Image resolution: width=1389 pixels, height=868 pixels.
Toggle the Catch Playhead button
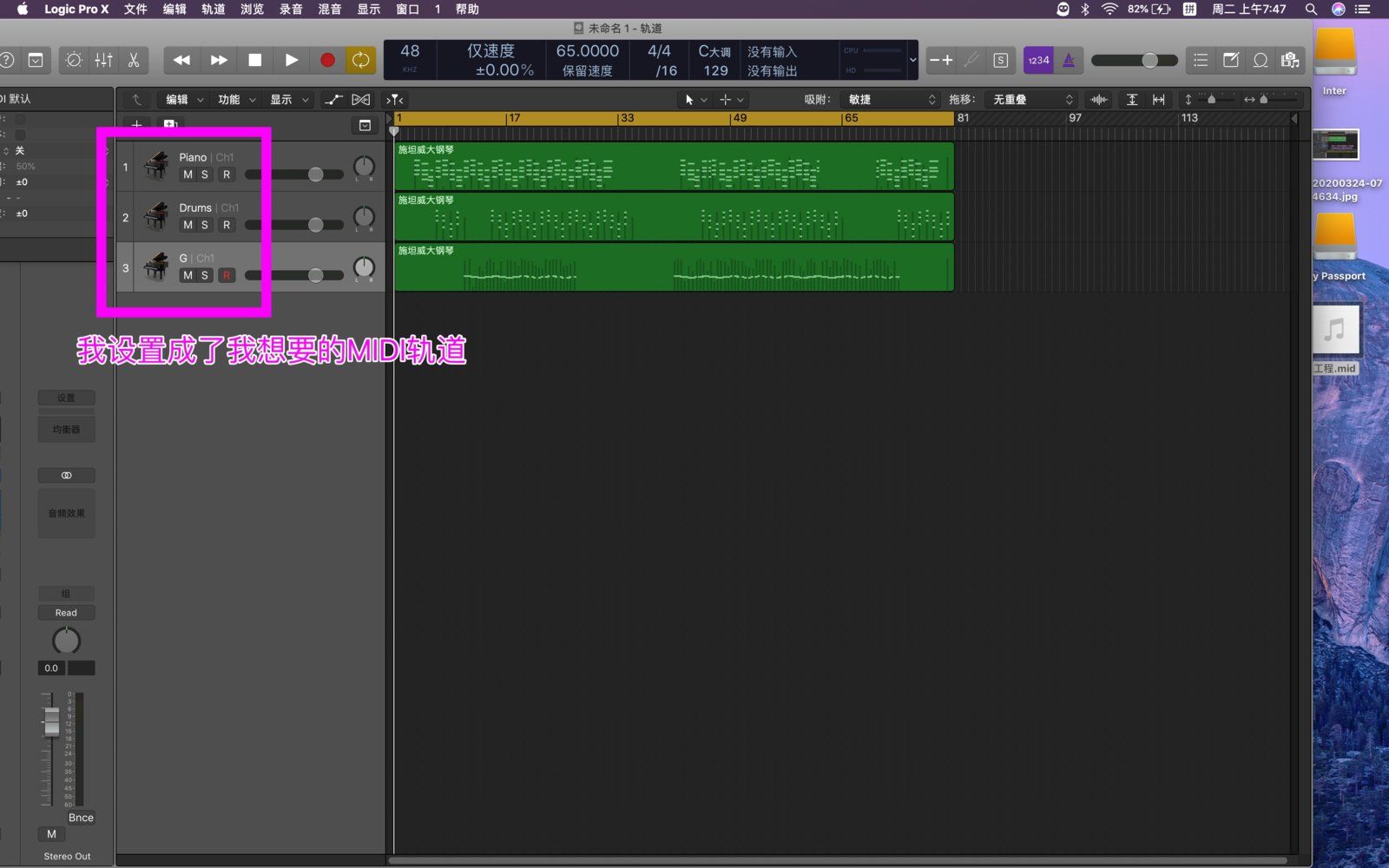click(x=395, y=100)
